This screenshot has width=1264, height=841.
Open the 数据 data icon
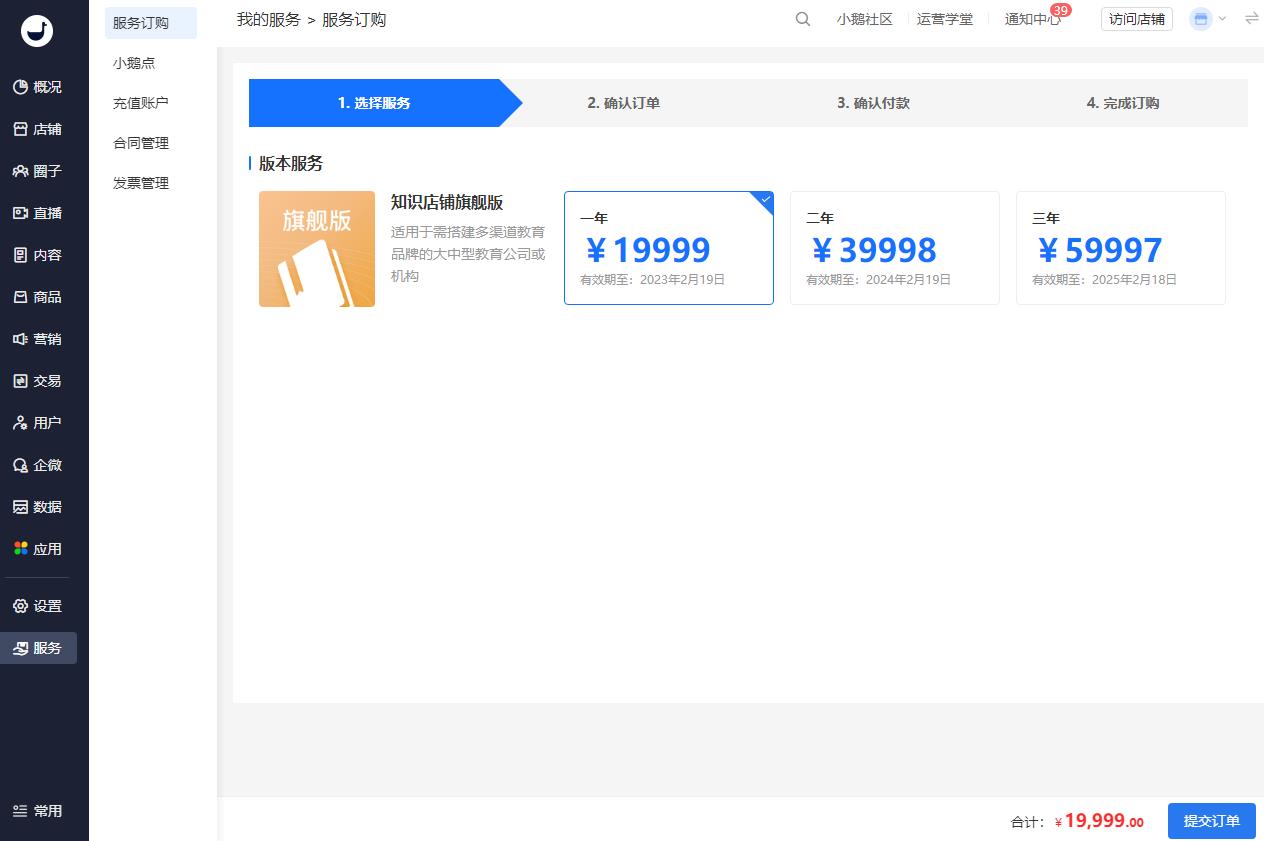pyautogui.click(x=20, y=507)
